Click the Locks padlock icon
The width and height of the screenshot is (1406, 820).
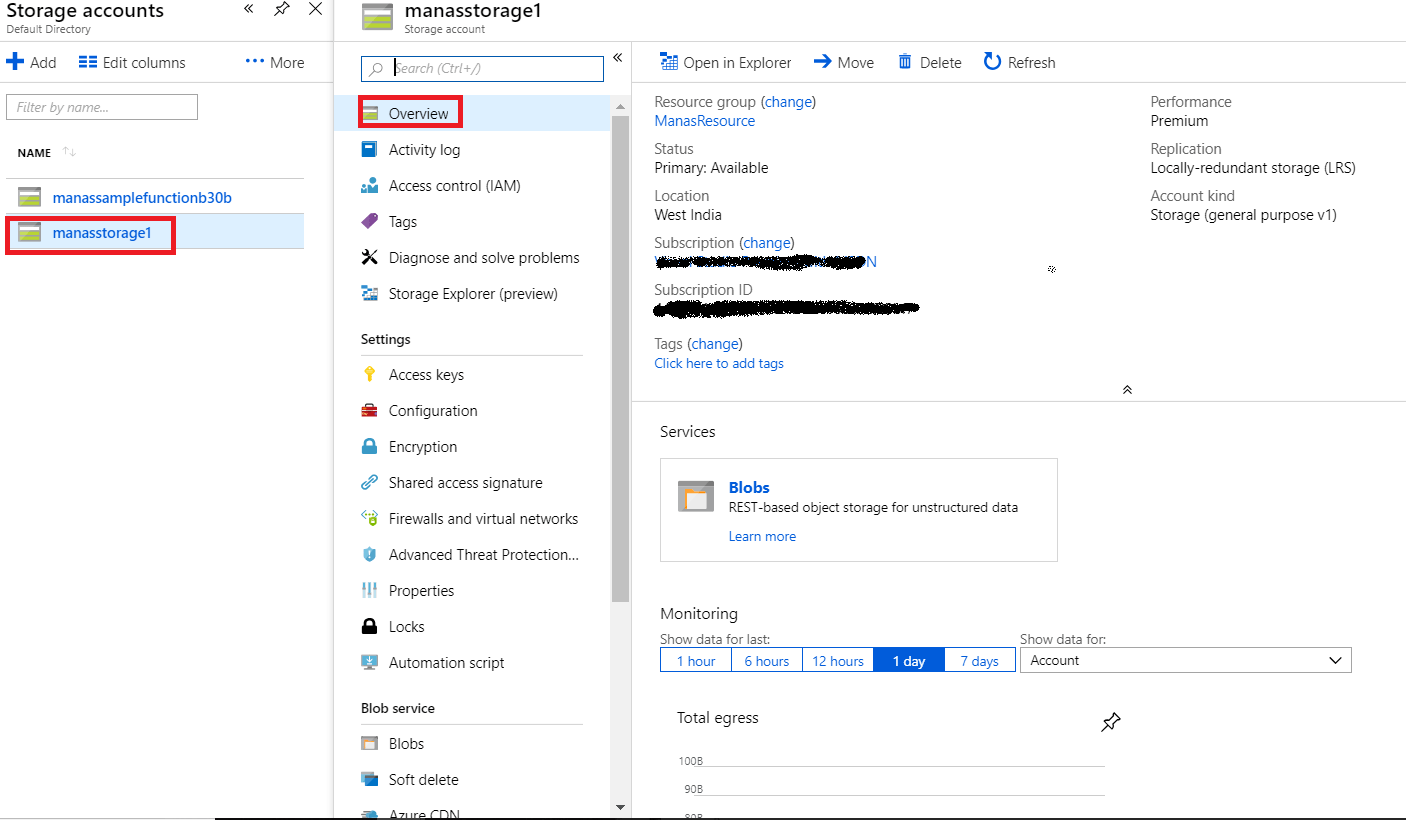[370, 626]
